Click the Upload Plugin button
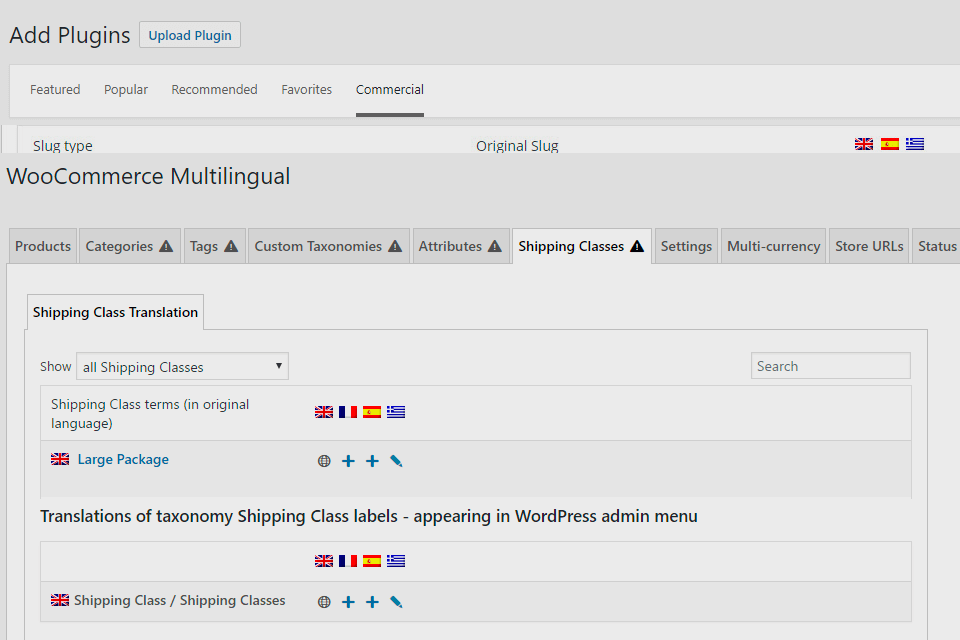Screen dimensions: 960x640 [x=190, y=35]
